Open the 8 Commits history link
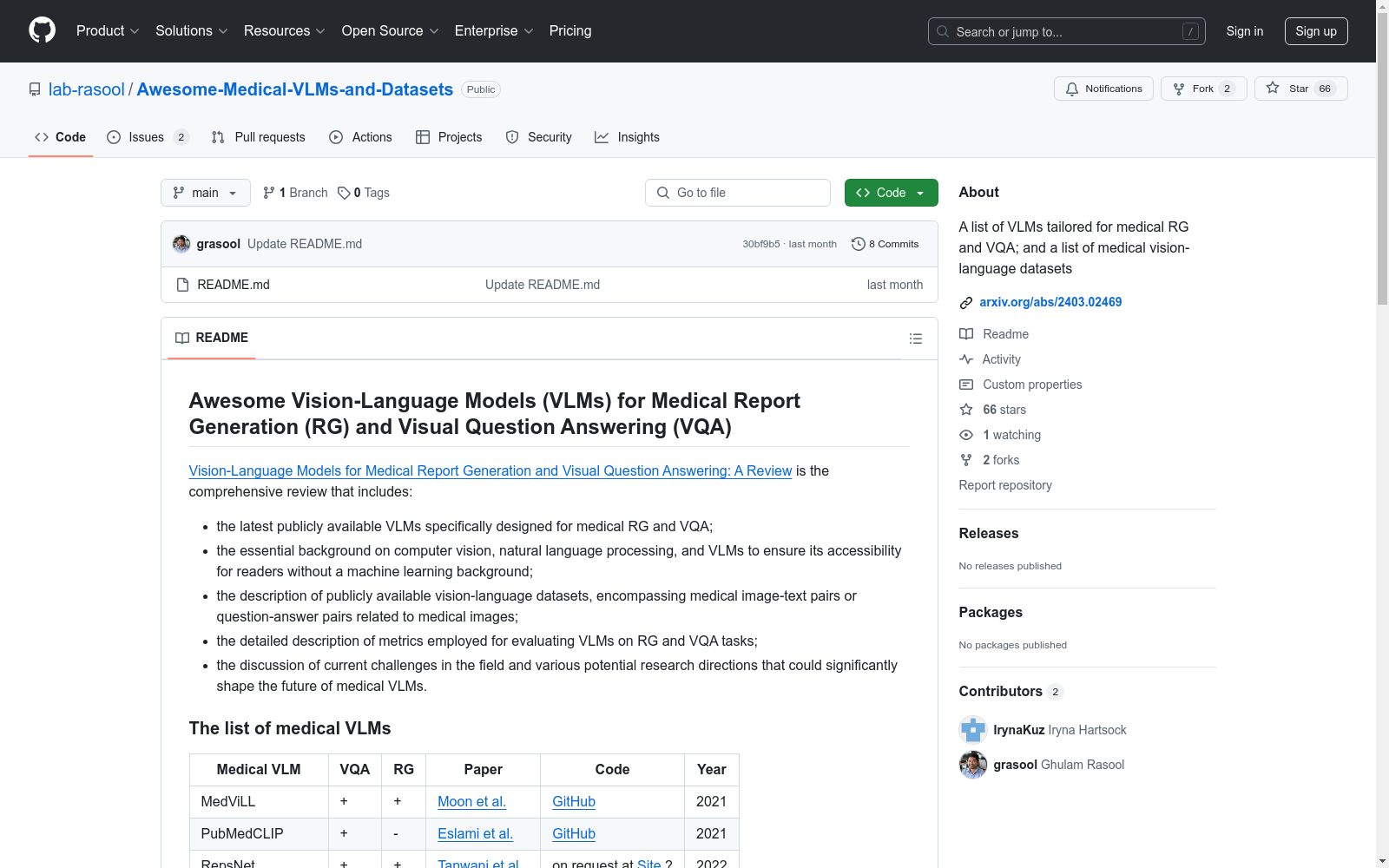Screen dimensions: 1389x868 [885, 244]
